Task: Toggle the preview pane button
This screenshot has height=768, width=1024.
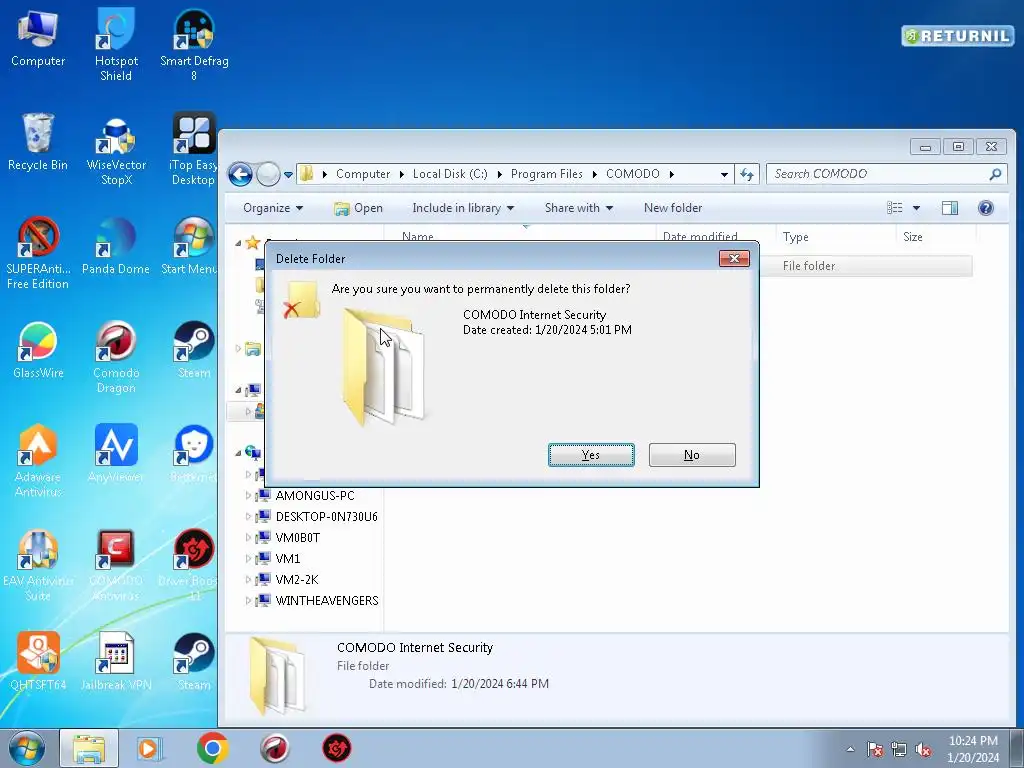Action: coord(950,208)
